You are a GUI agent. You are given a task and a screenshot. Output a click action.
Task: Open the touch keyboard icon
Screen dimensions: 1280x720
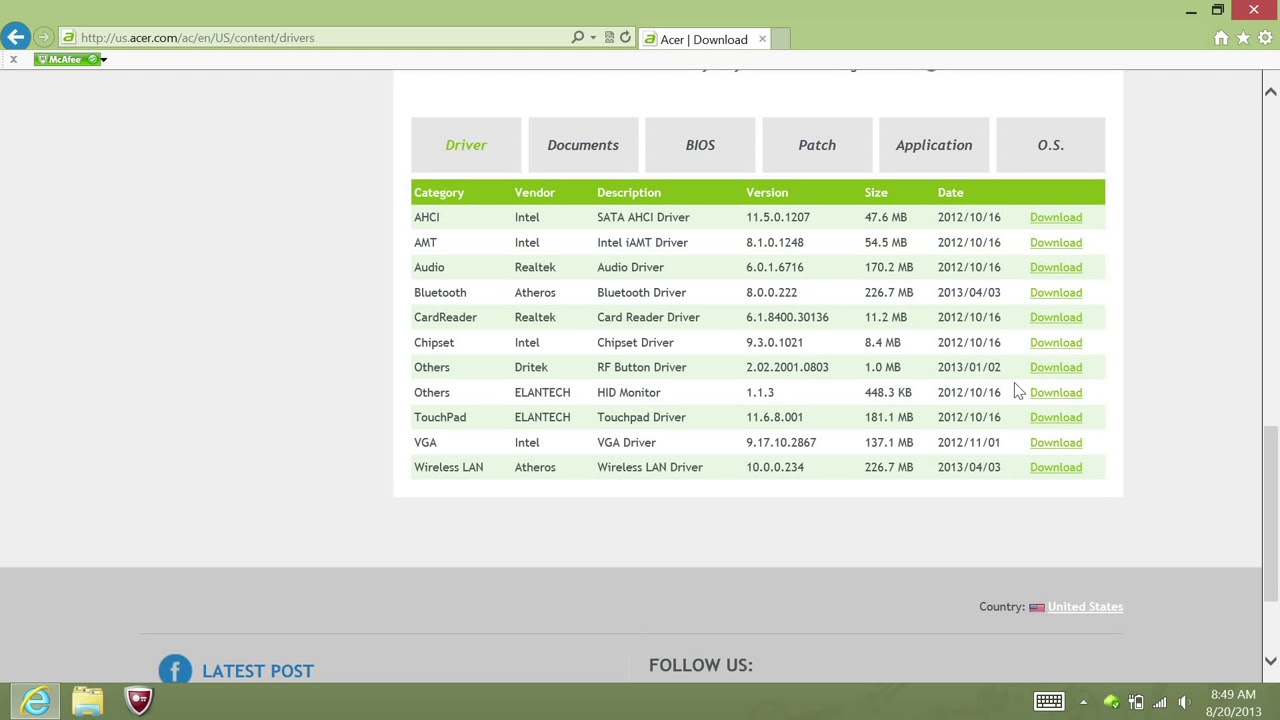[1049, 702]
